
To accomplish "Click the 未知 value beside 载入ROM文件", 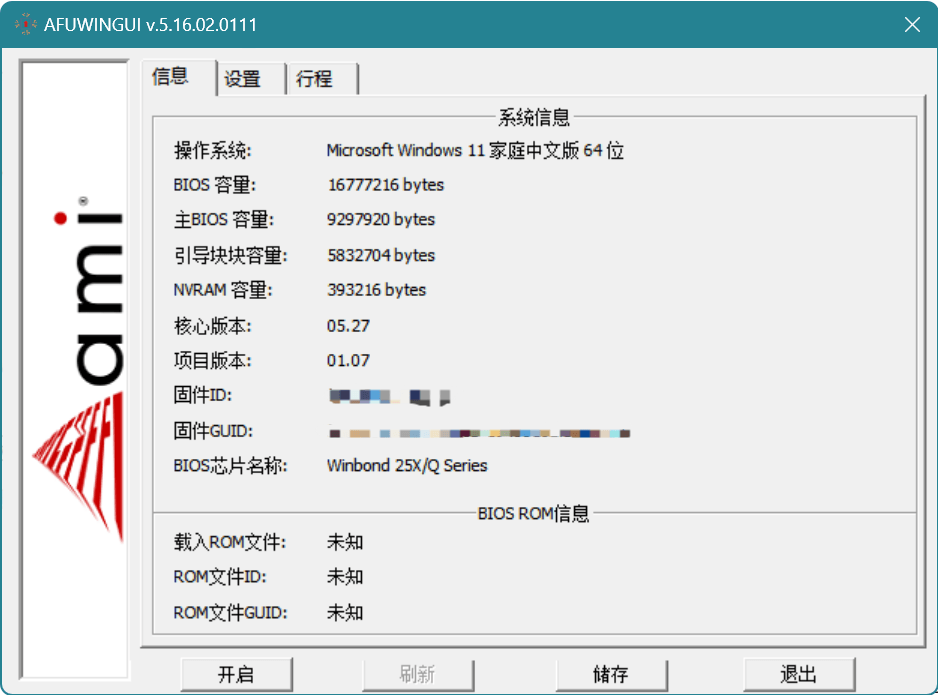I will click(x=345, y=542).
